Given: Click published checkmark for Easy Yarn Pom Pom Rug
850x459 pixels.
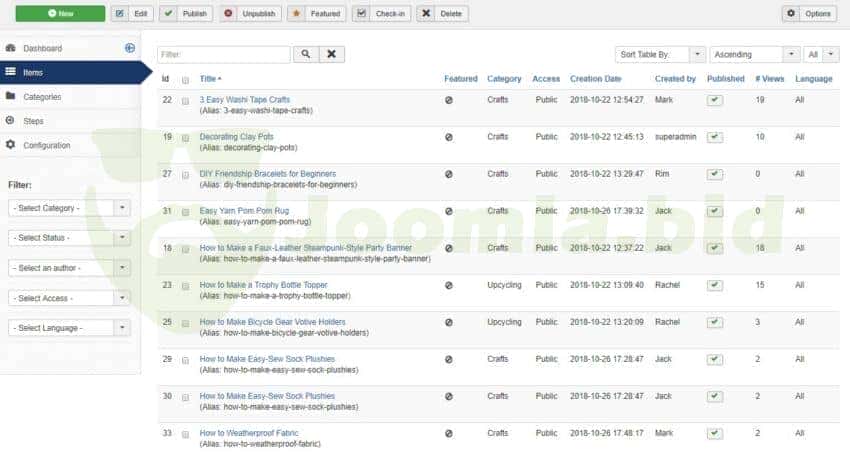Looking at the screenshot, I should [x=714, y=211].
